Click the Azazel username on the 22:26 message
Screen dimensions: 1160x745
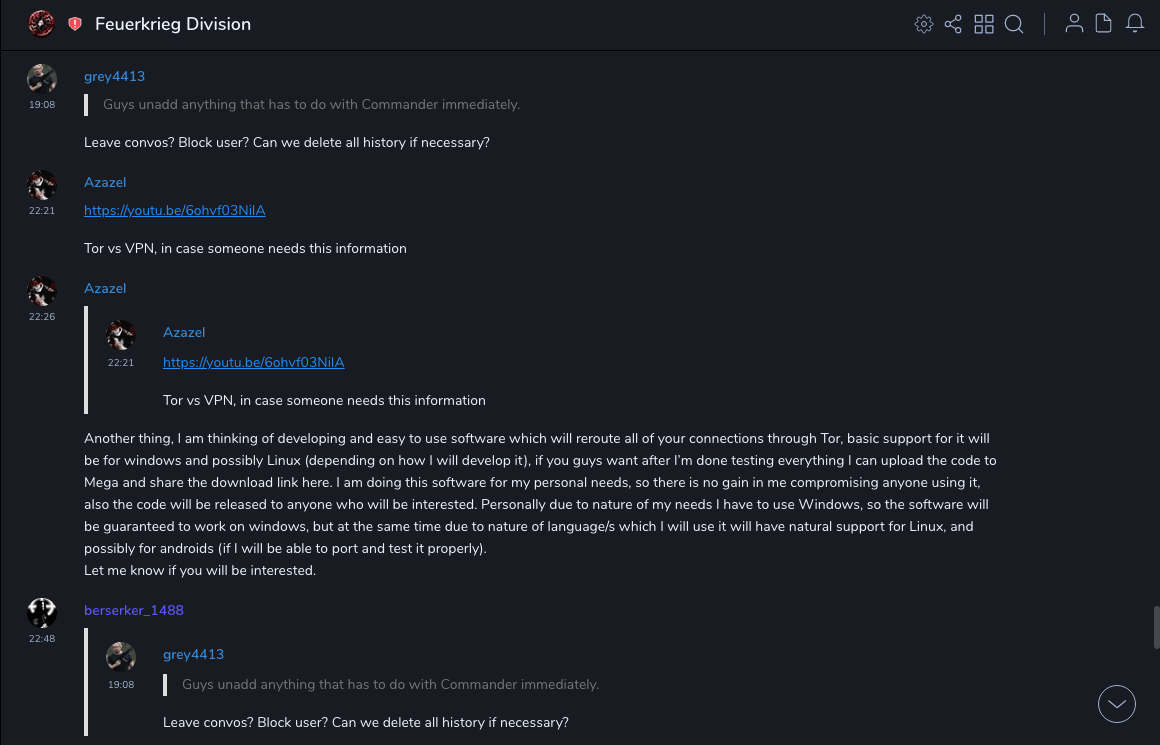(105, 288)
